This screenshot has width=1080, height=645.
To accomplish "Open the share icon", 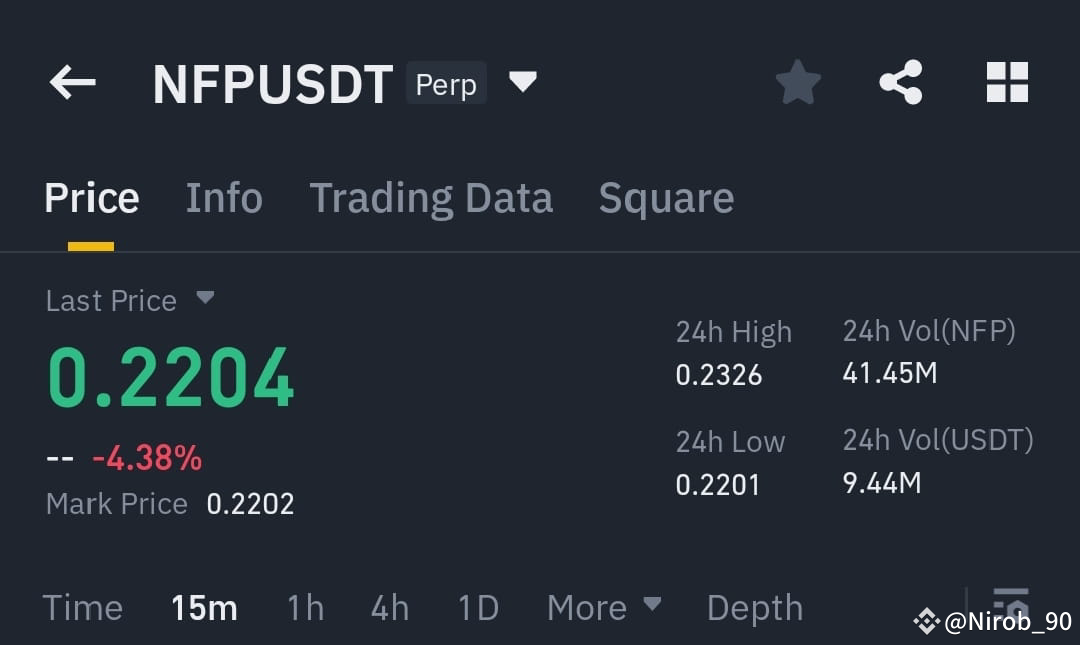I will point(901,82).
